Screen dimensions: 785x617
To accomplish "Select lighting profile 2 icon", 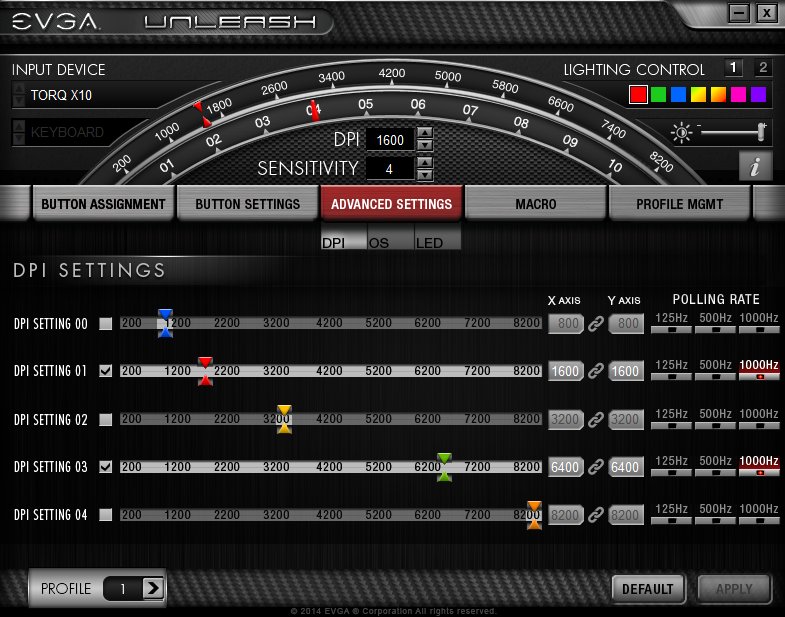I will 763,68.
